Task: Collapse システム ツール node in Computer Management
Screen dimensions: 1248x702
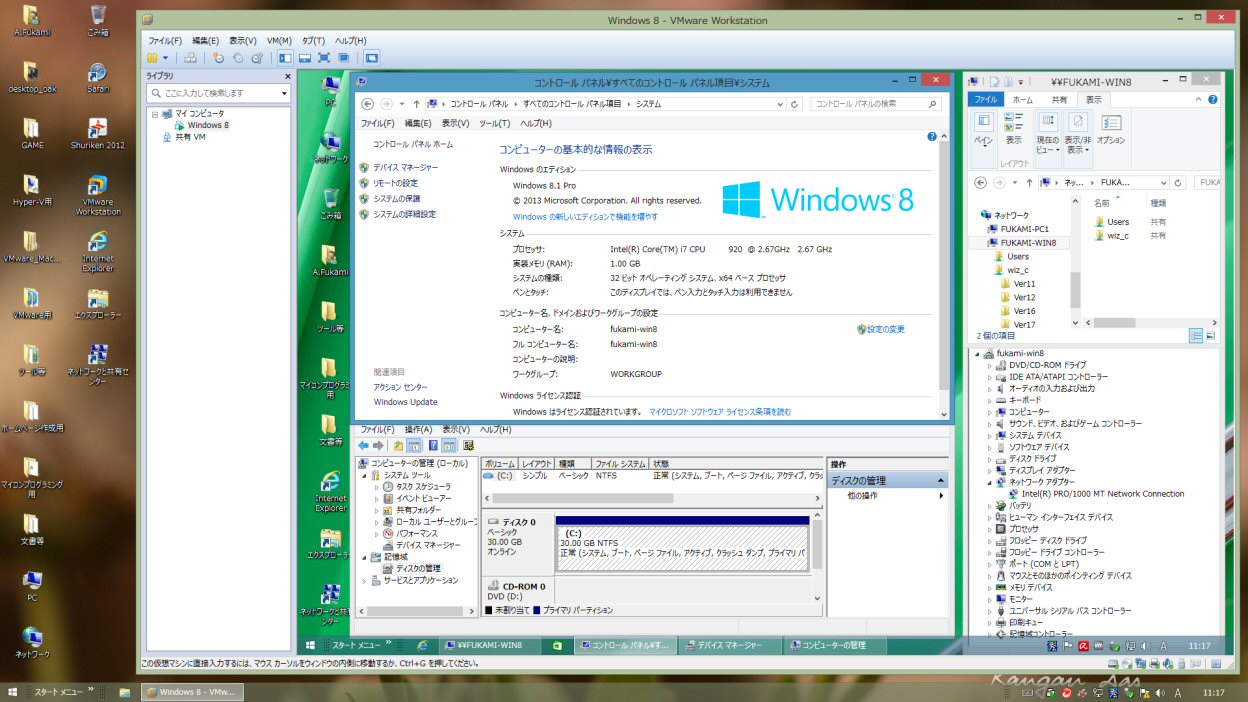Action: 365,476
